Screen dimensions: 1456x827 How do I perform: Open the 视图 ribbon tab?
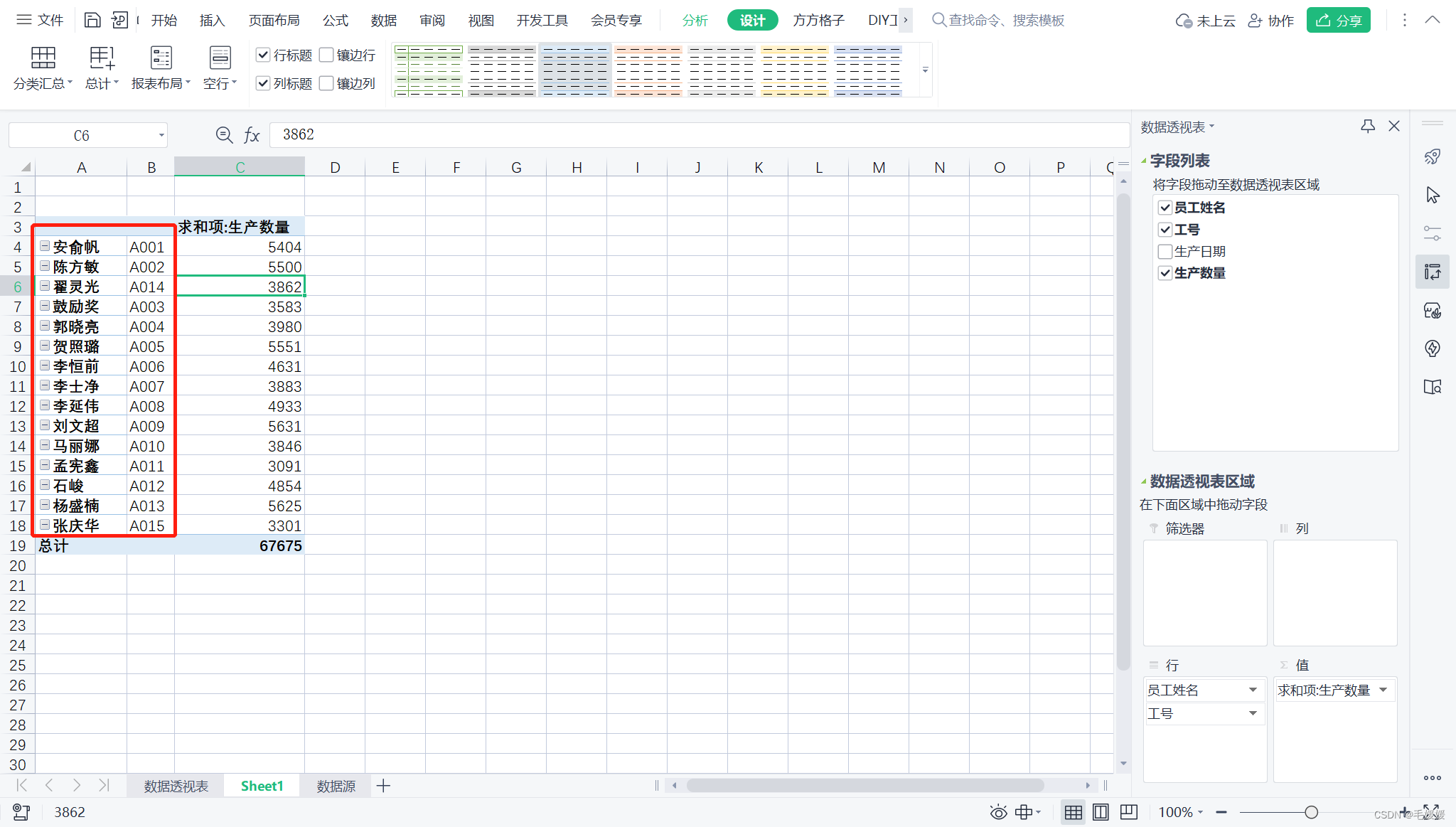click(481, 20)
